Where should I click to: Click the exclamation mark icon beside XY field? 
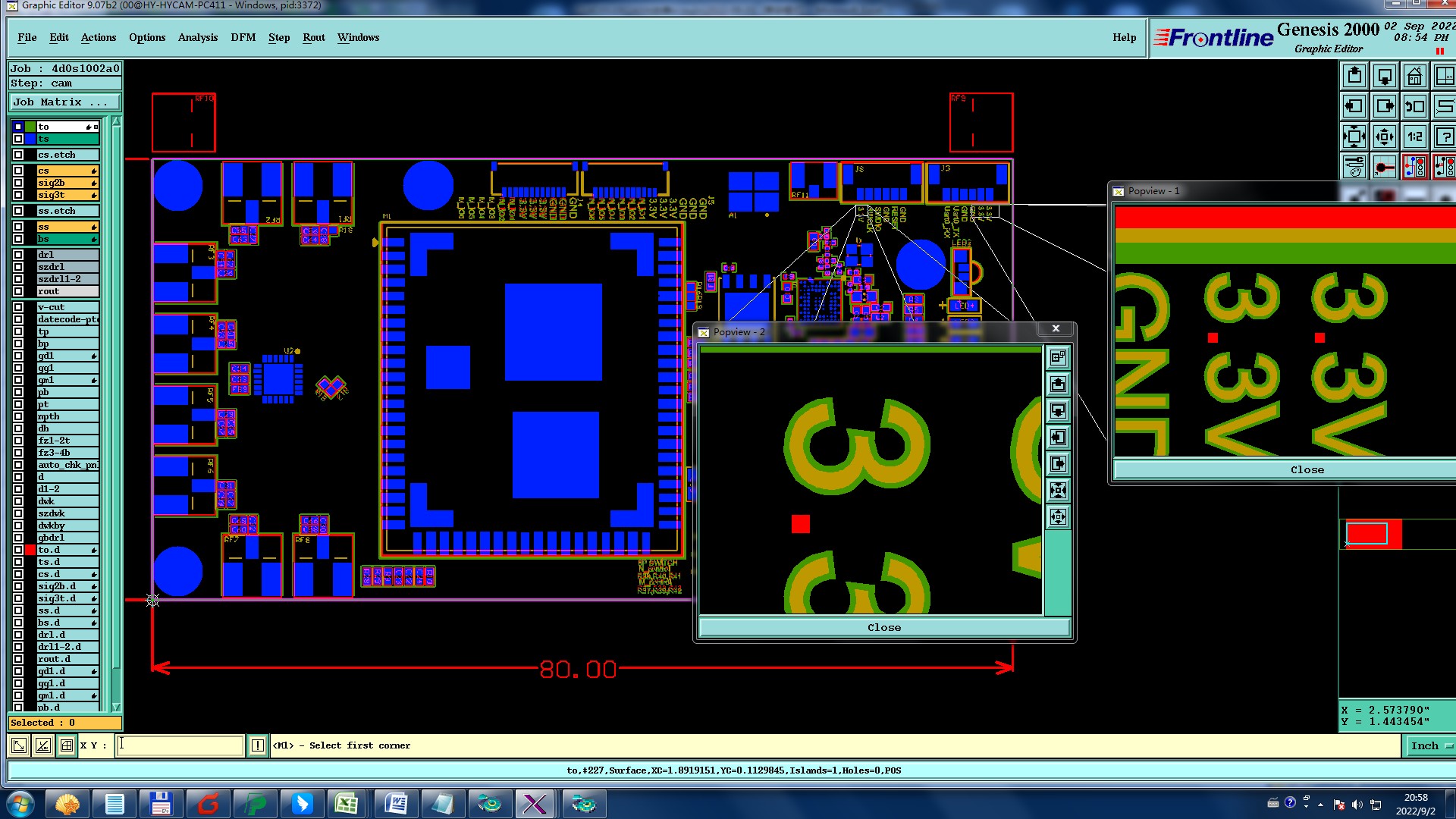pyautogui.click(x=258, y=745)
